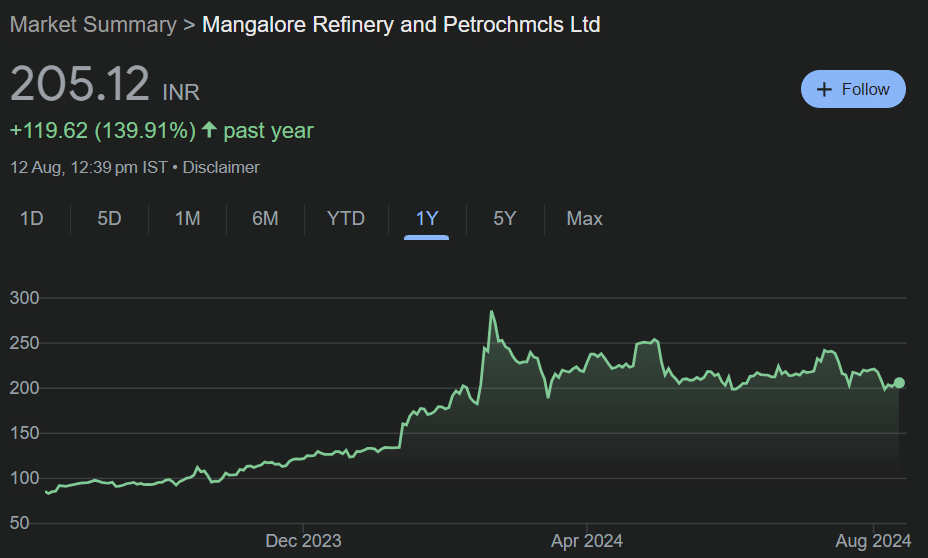Viewport: 928px width, 558px height.
Task: Click the 100 y-axis label
Action: [x=24, y=478]
